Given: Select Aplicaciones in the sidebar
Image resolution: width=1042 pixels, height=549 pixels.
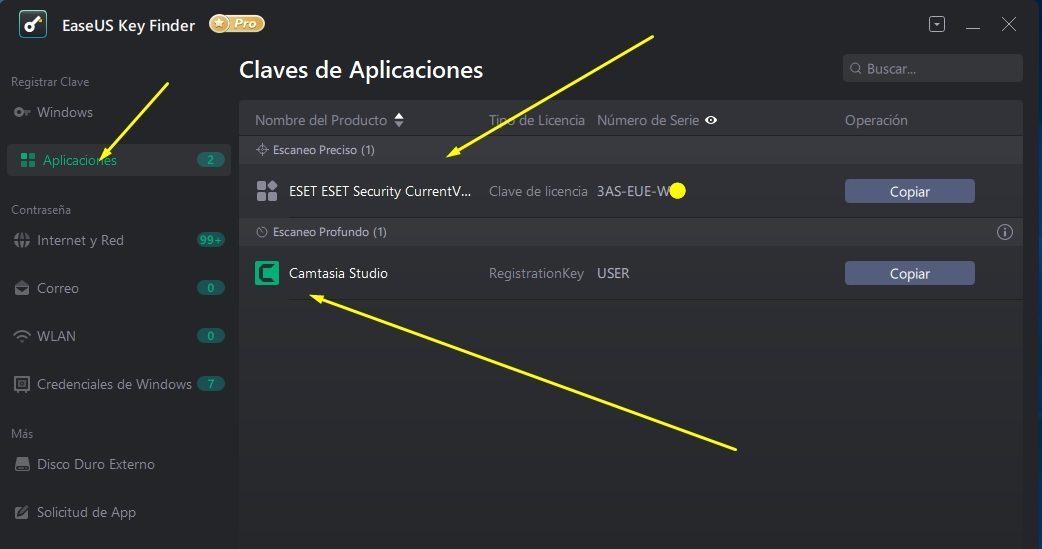Looking at the screenshot, I should coord(118,160).
